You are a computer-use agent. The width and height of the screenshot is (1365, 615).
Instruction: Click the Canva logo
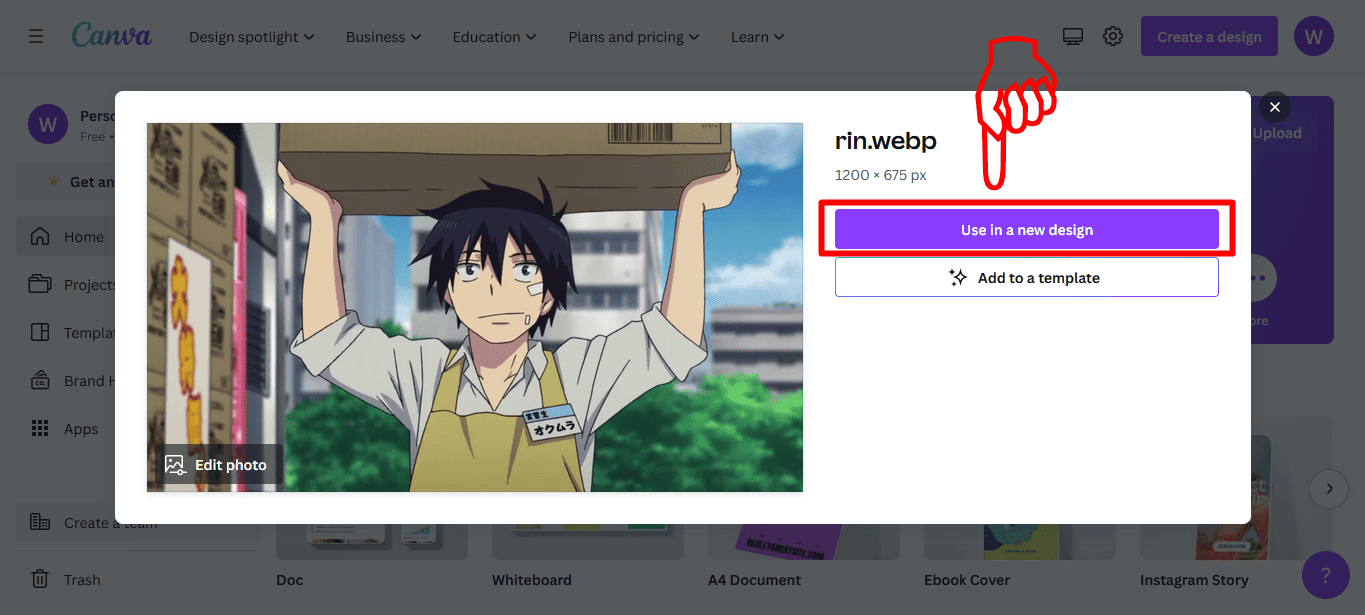[112, 36]
